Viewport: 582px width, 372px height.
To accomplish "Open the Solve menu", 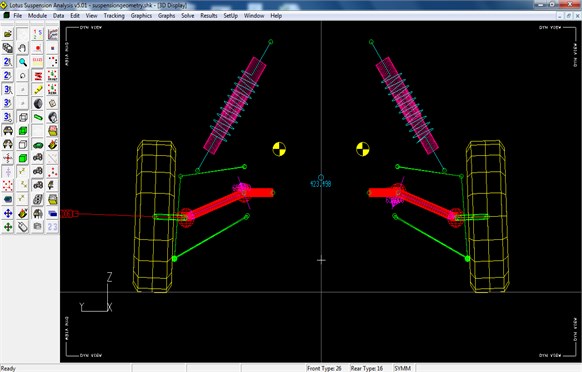I will tap(187, 16).
